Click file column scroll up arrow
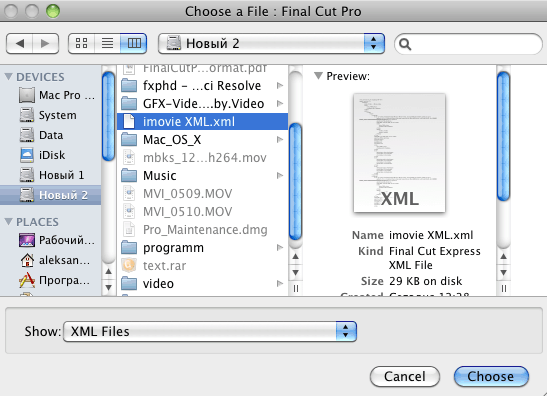Viewport: 547px width, 396px height. click(x=295, y=256)
